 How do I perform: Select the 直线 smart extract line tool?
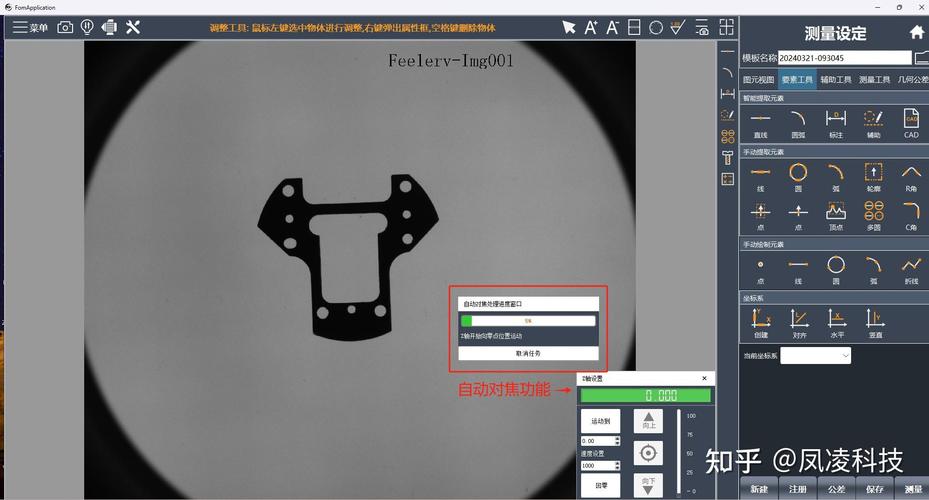coord(760,123)
